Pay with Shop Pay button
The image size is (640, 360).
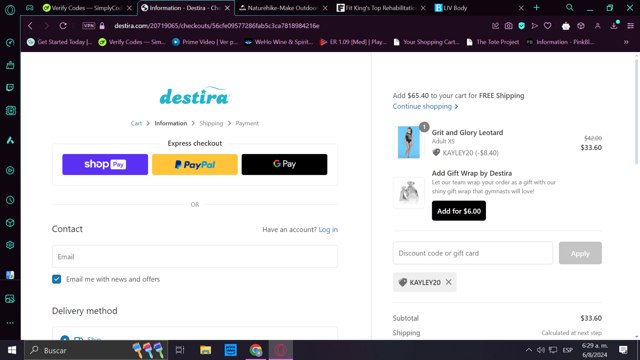pos(105,164)
